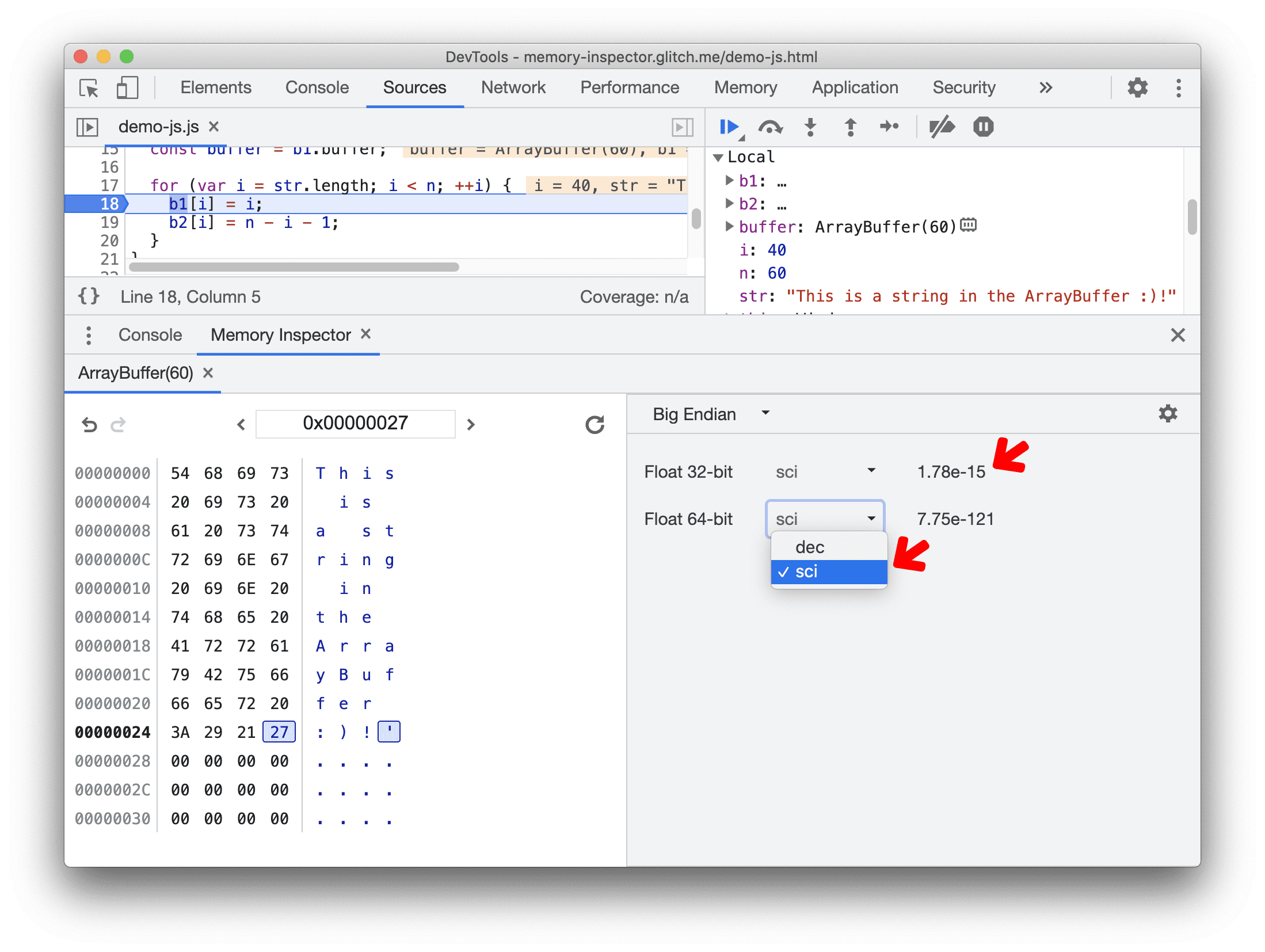The image size is (1265, 952).
Task: Select 'dec' from Float 64-bit dropdown
Action: click(811, 547)
